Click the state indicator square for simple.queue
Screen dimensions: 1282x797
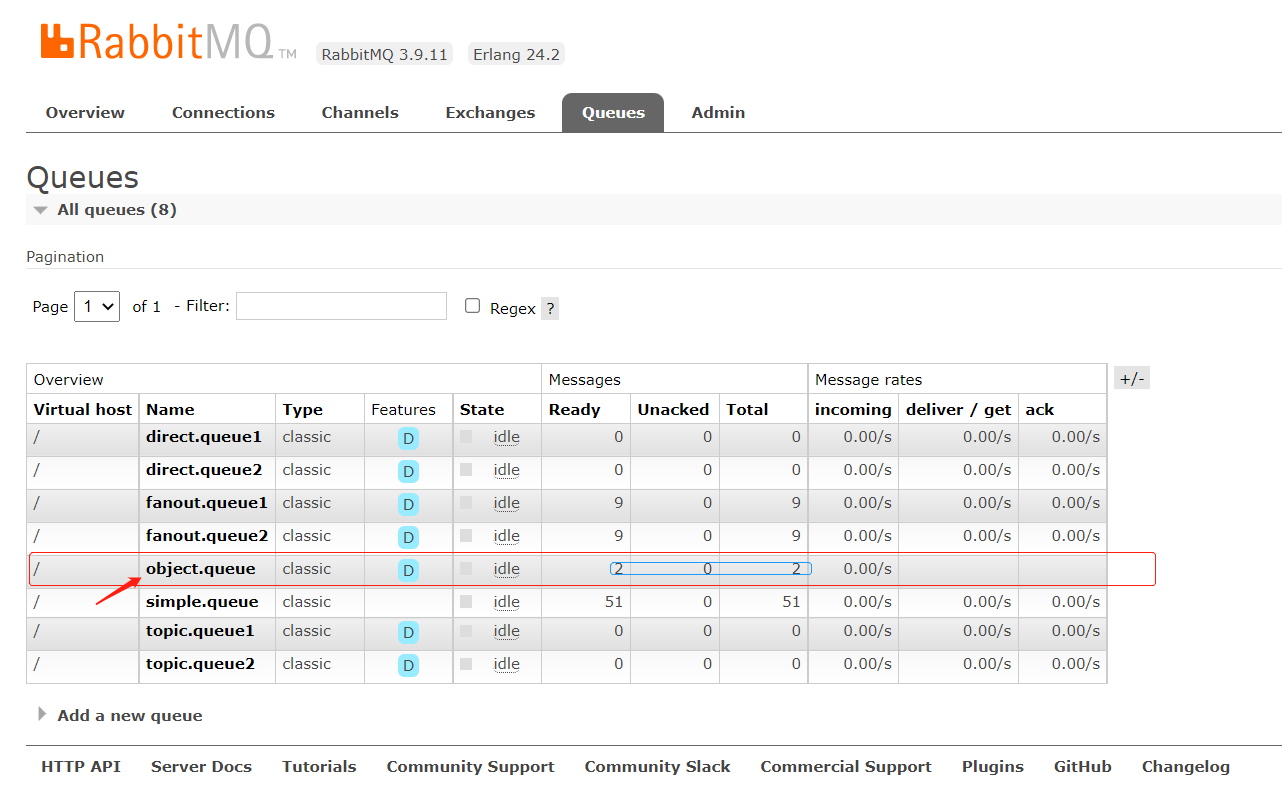click(x=466, y=602)
